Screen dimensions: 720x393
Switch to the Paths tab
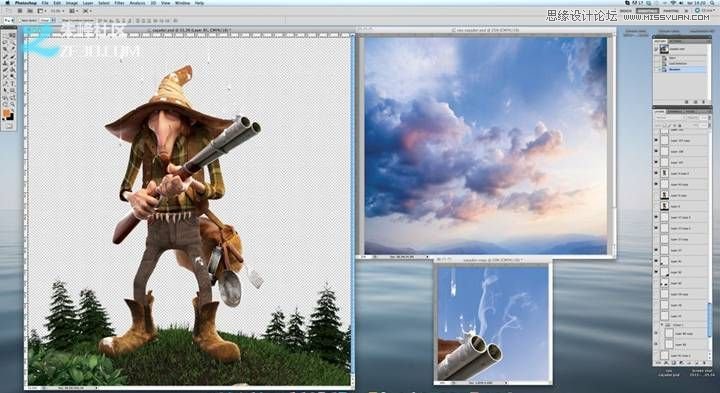[690, 112]
